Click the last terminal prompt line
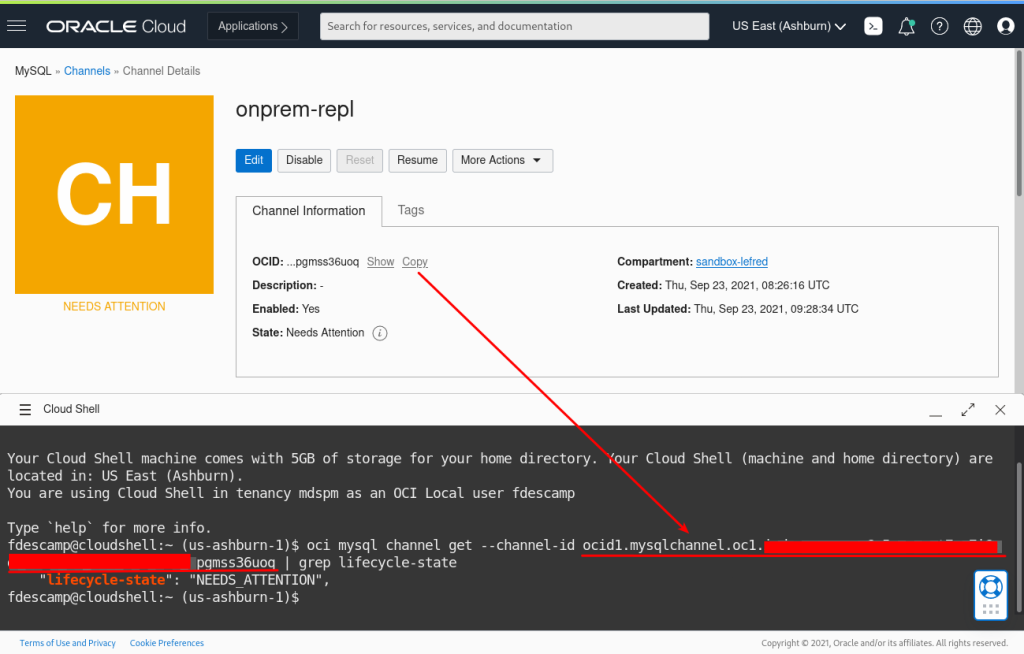This screenshot has height=654, width=1024. click(153, 597)
